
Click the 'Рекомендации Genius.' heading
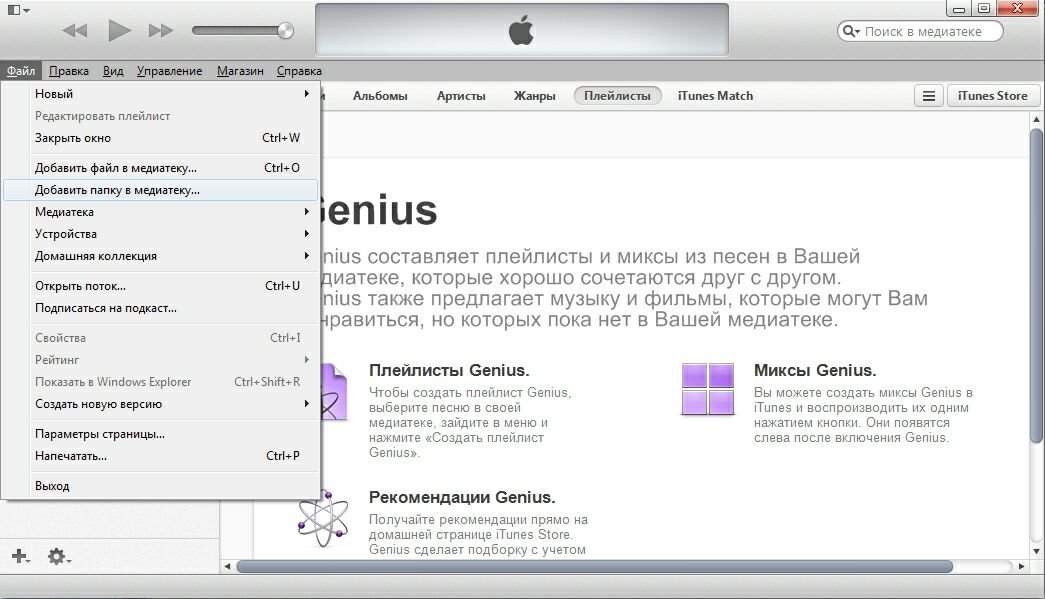click(x=462, y=497)
